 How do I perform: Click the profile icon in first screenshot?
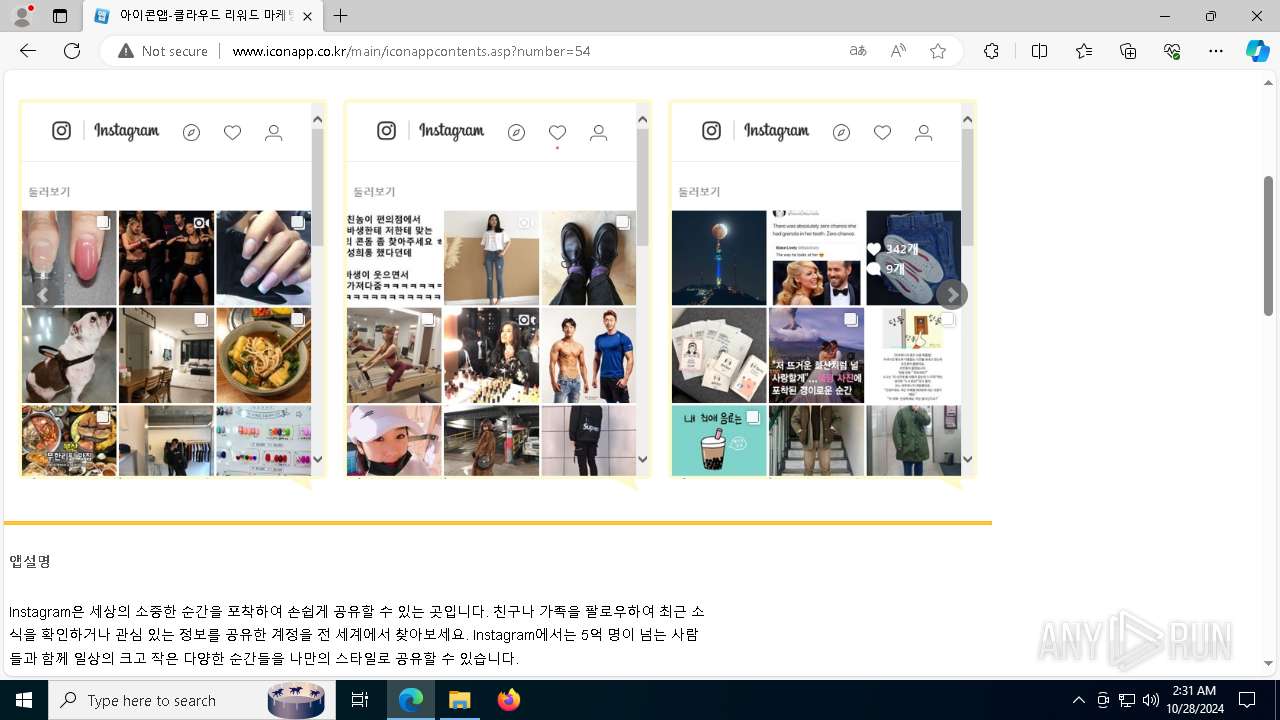tap(274, 133)
